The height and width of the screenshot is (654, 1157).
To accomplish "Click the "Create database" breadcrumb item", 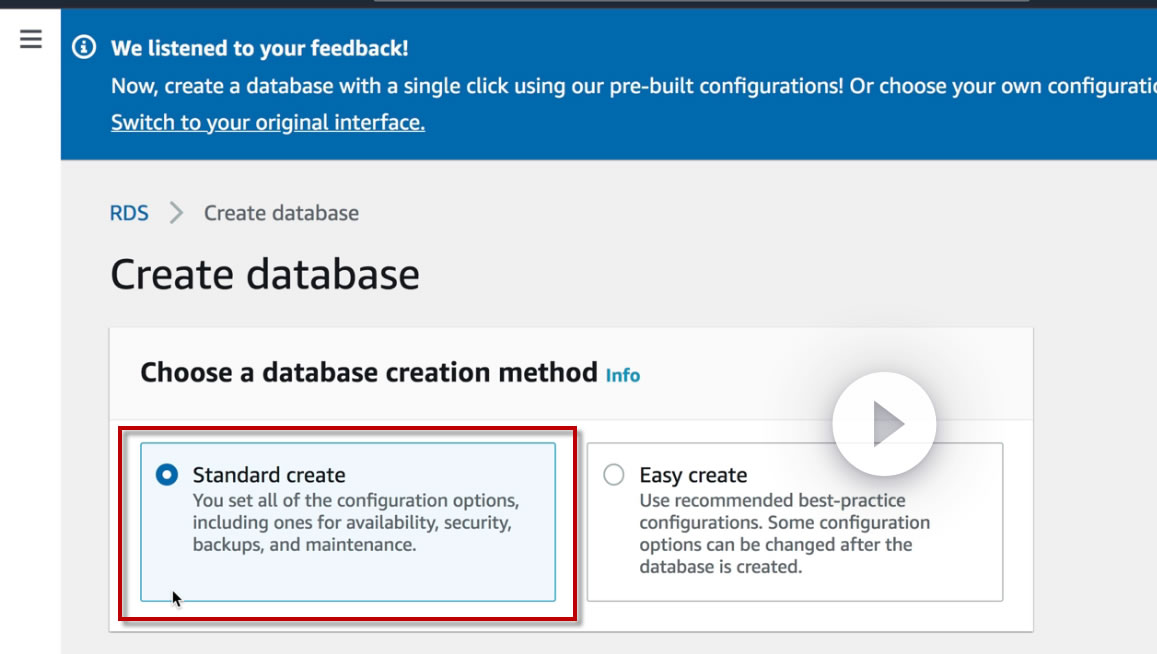I will pyautogui.click(x=281, y=213).
